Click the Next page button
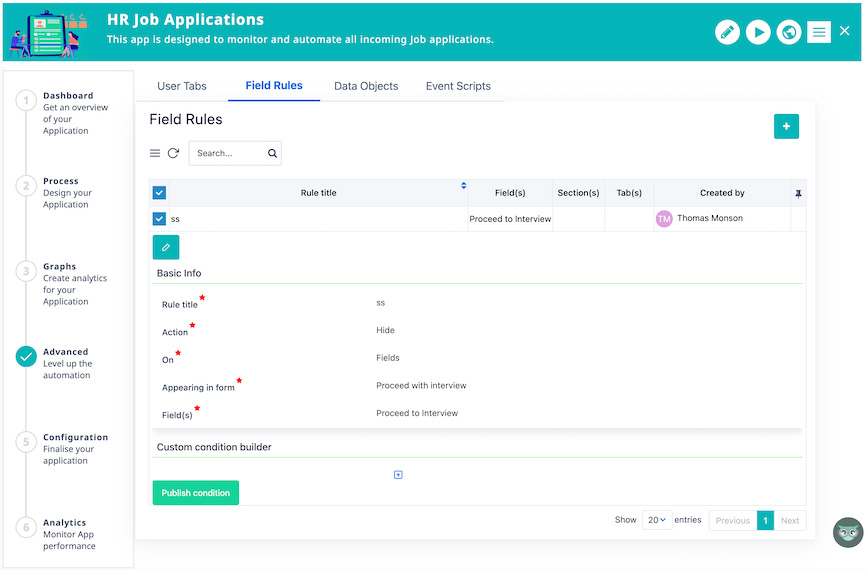 (790, 520)
